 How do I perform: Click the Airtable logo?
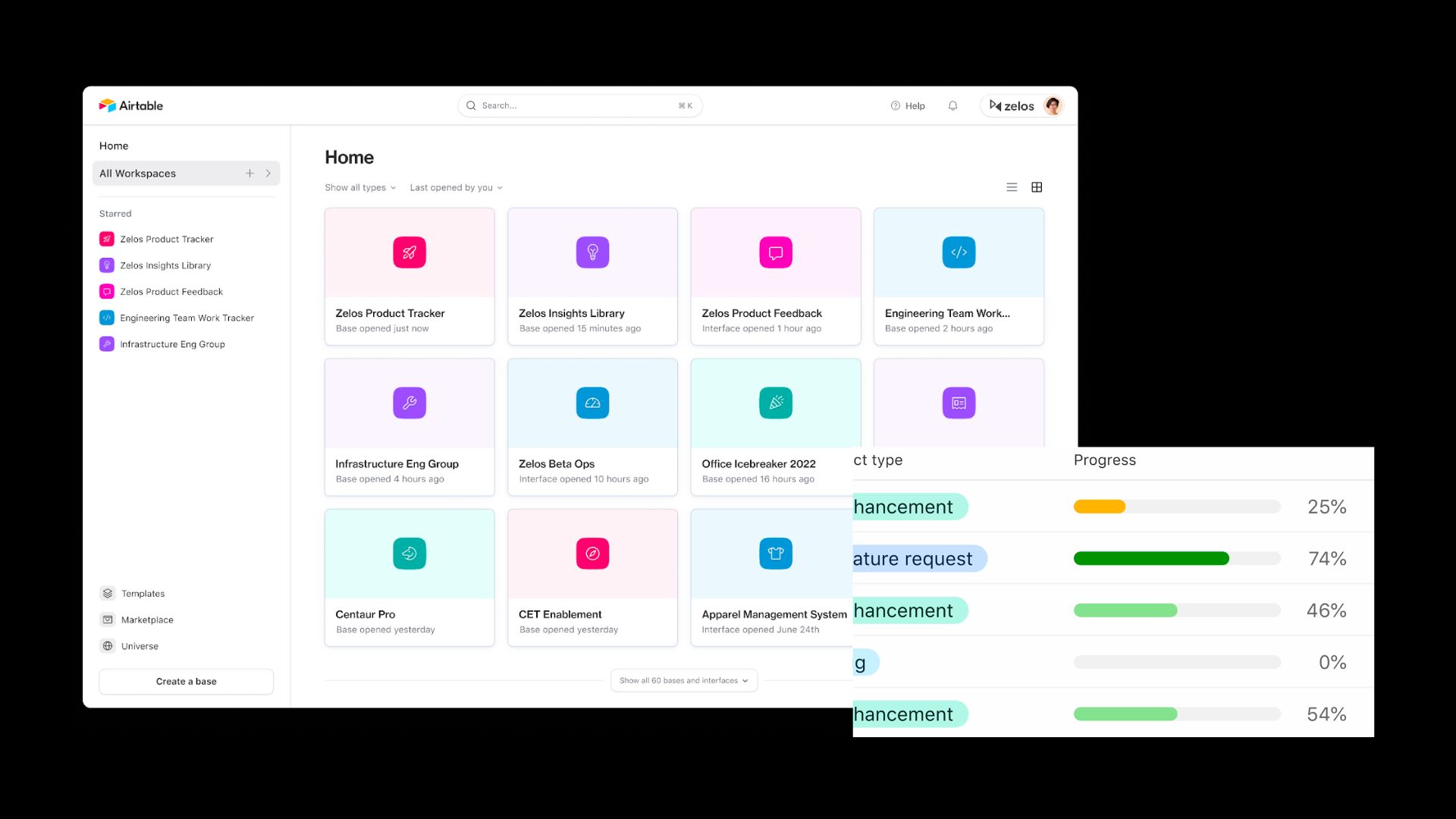[x=130, y=105]
